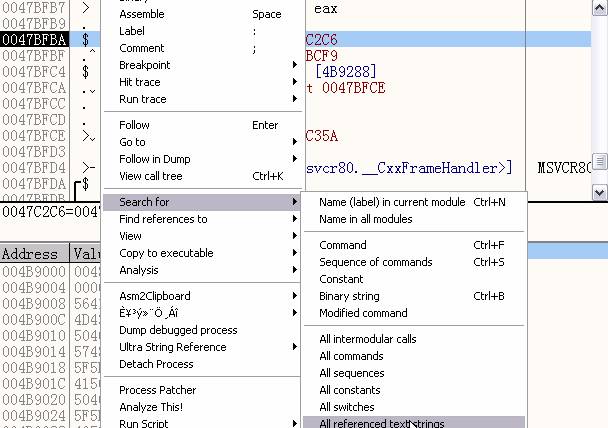Choose Name (label) in current module
This screenshot has width=608, height=428.
click(414, 202)
